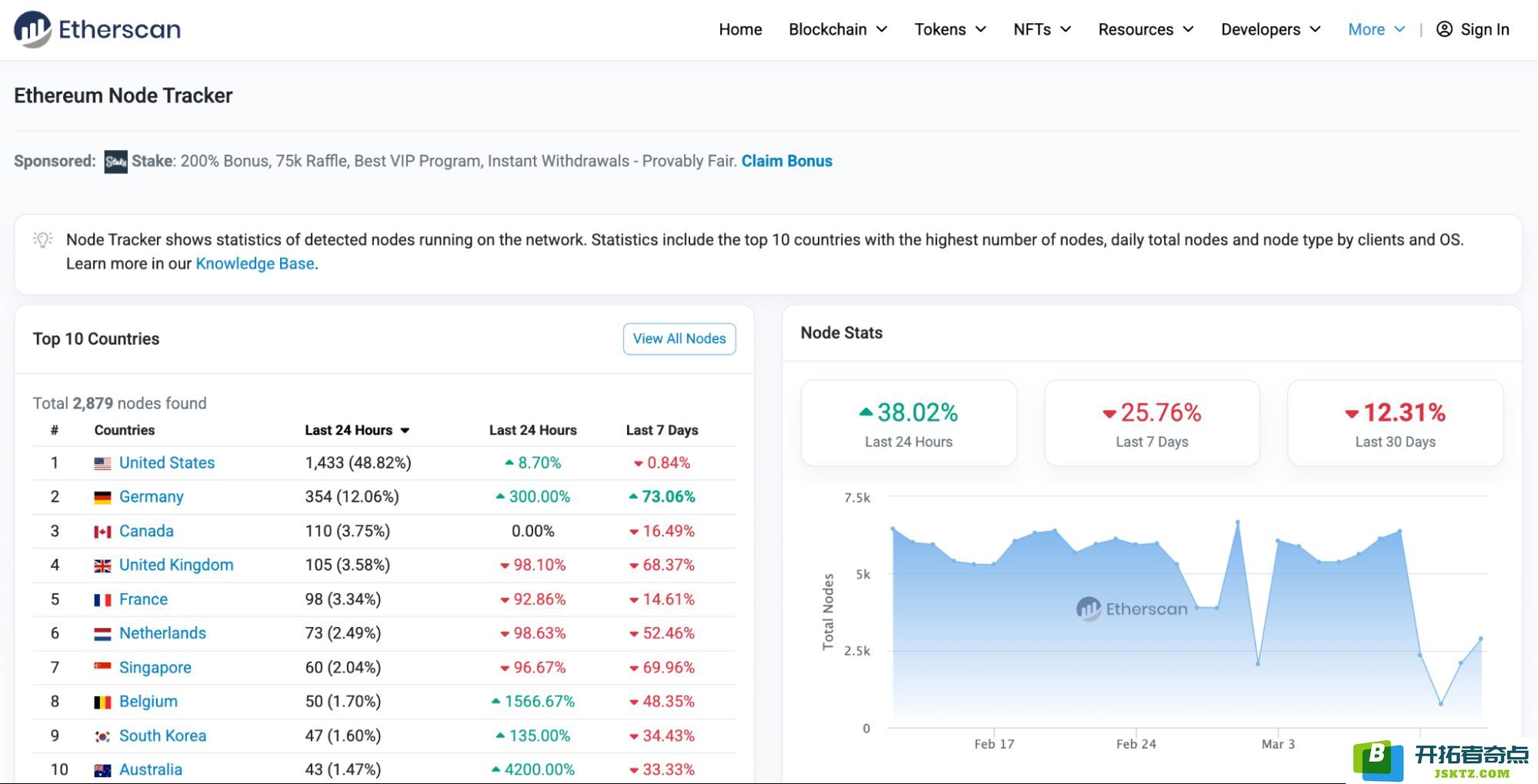The image size is (1538, 784).
Task: Click the '1,433 (48.82%)' cell
Action: point(358,462)
